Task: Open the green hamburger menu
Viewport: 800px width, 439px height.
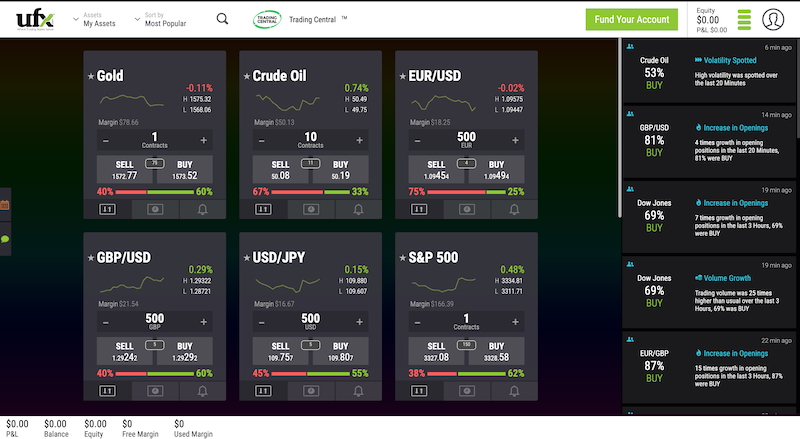Action: (x=744, y=20)
